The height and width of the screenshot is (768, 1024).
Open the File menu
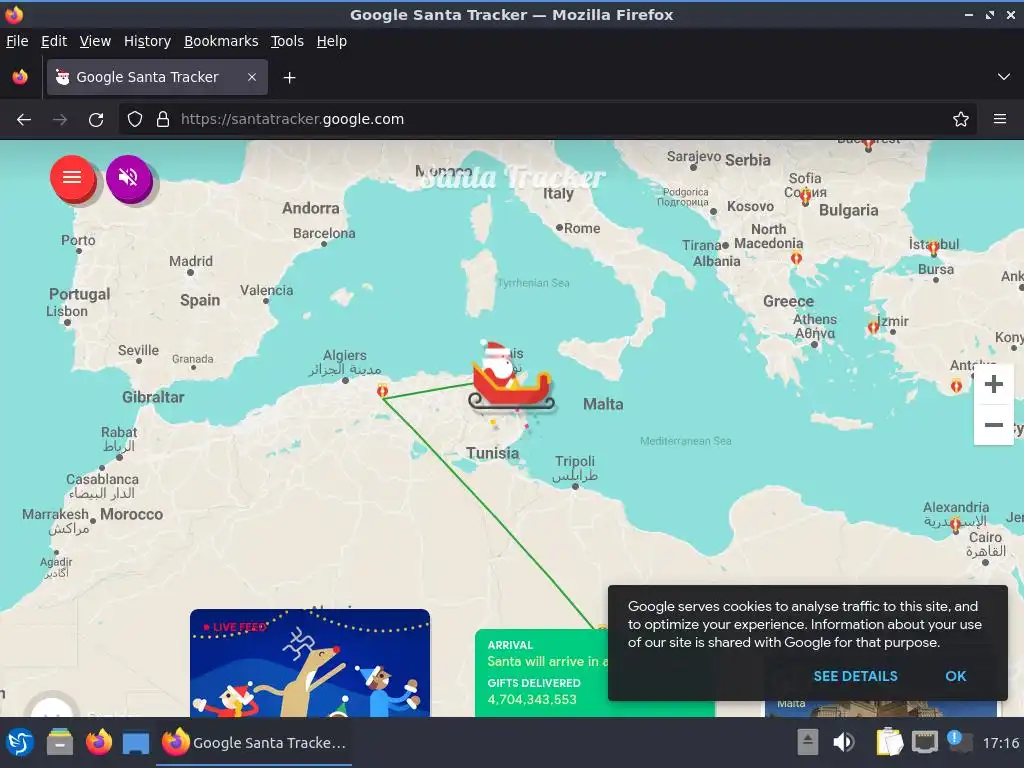pos(17,41)
